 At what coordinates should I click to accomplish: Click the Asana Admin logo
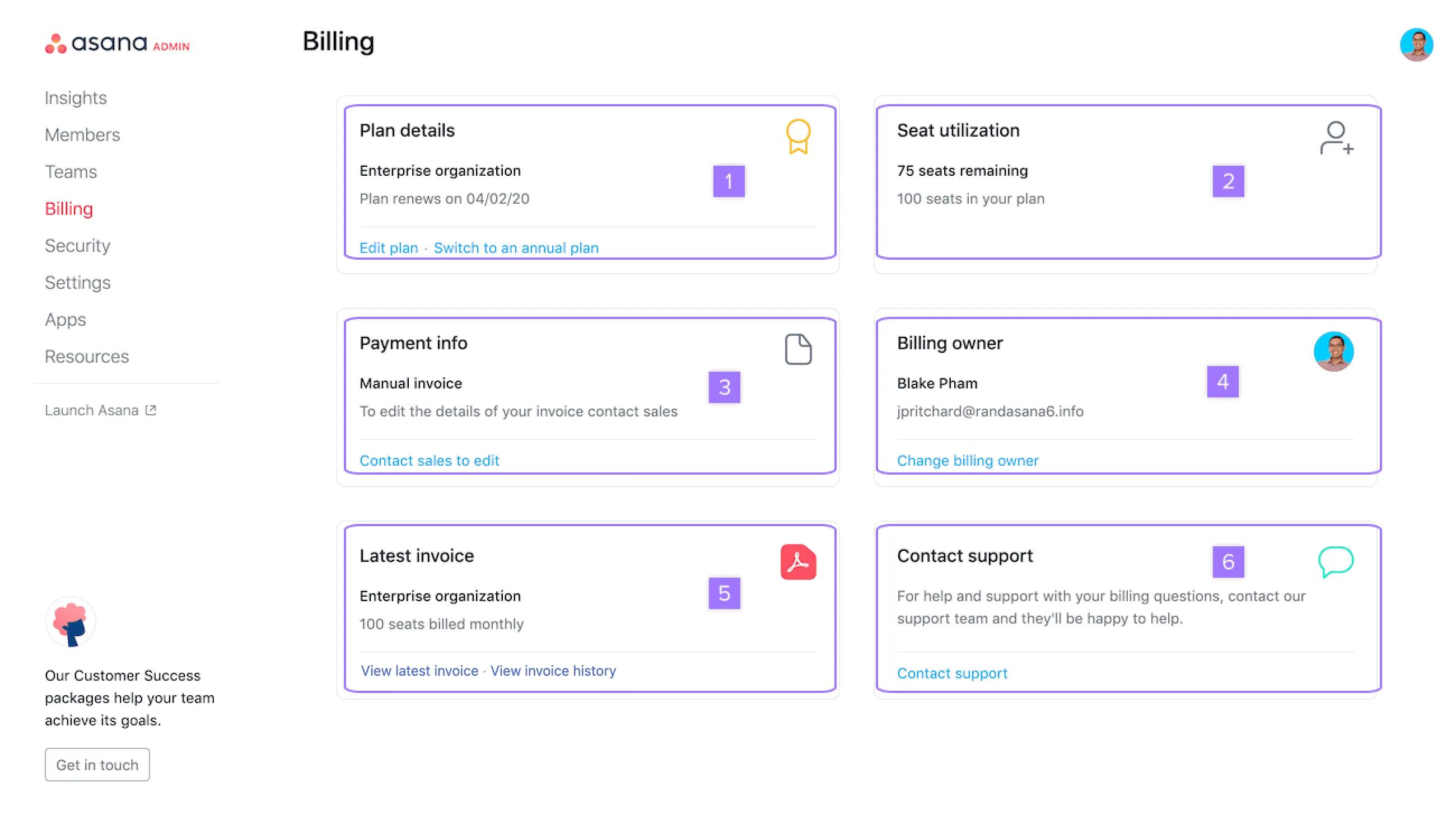[x=116, y=44]
